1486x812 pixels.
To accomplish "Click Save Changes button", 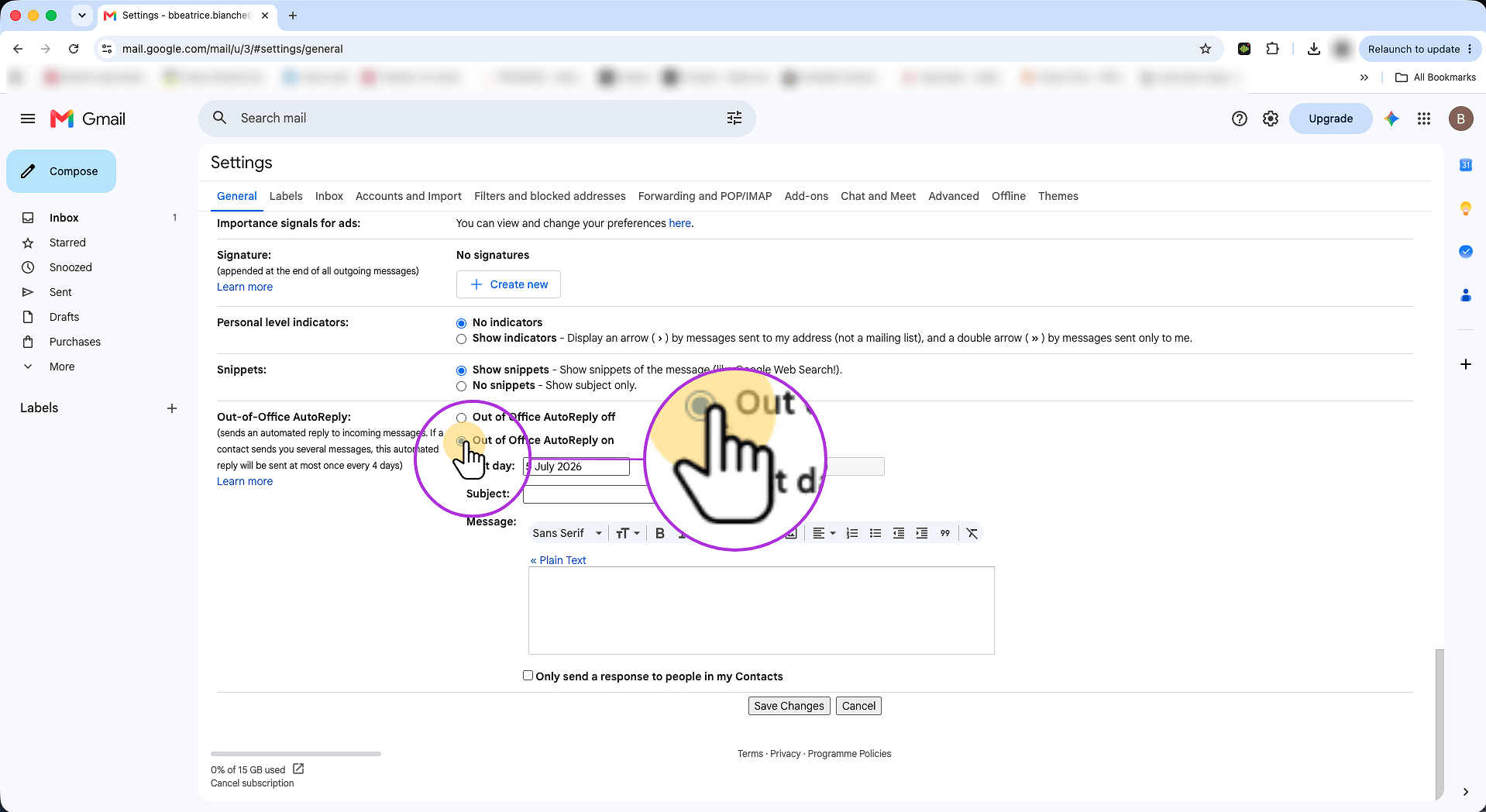I will pos(789,706).
